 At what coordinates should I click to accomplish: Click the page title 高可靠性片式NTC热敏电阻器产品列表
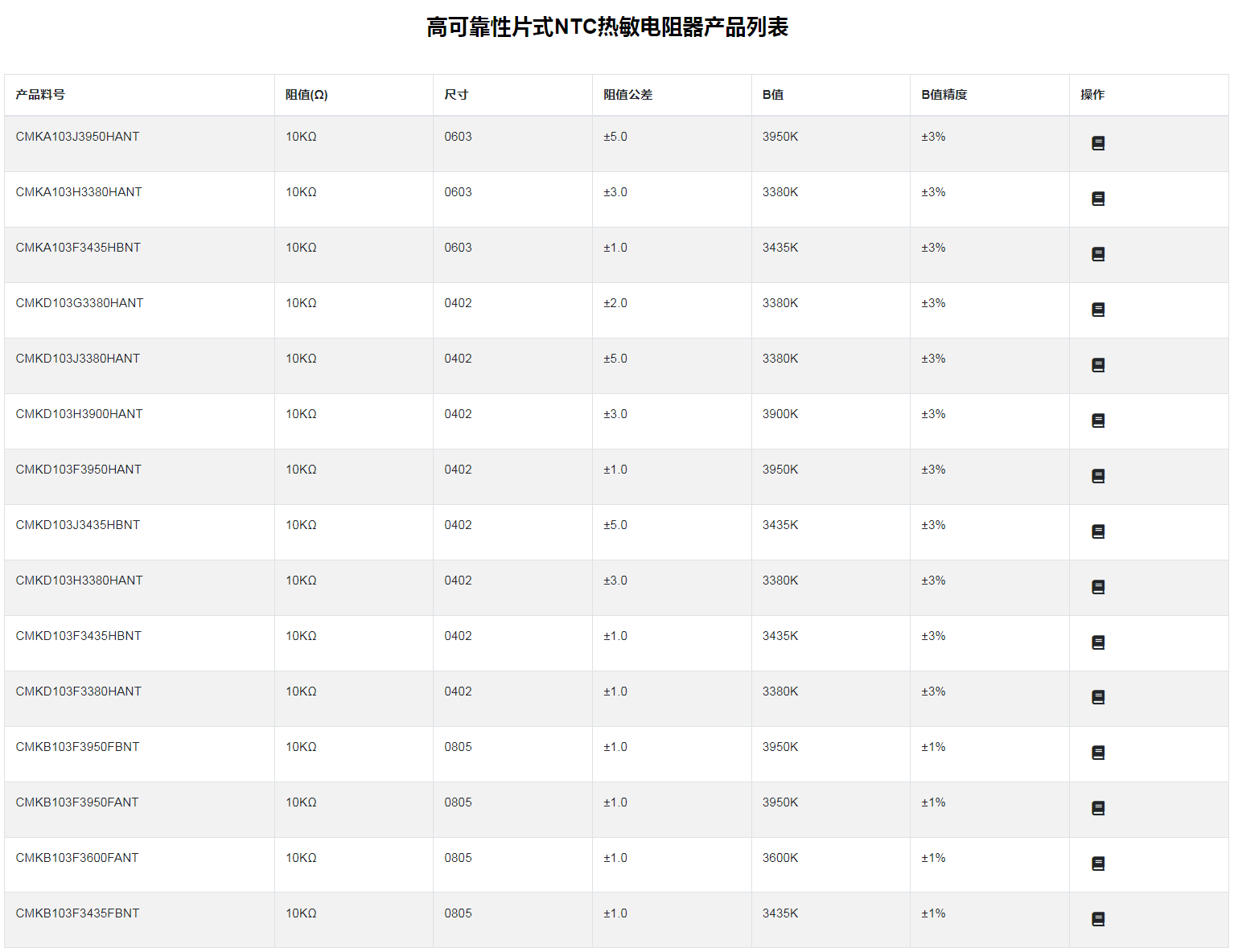click(x=607, y=27)
